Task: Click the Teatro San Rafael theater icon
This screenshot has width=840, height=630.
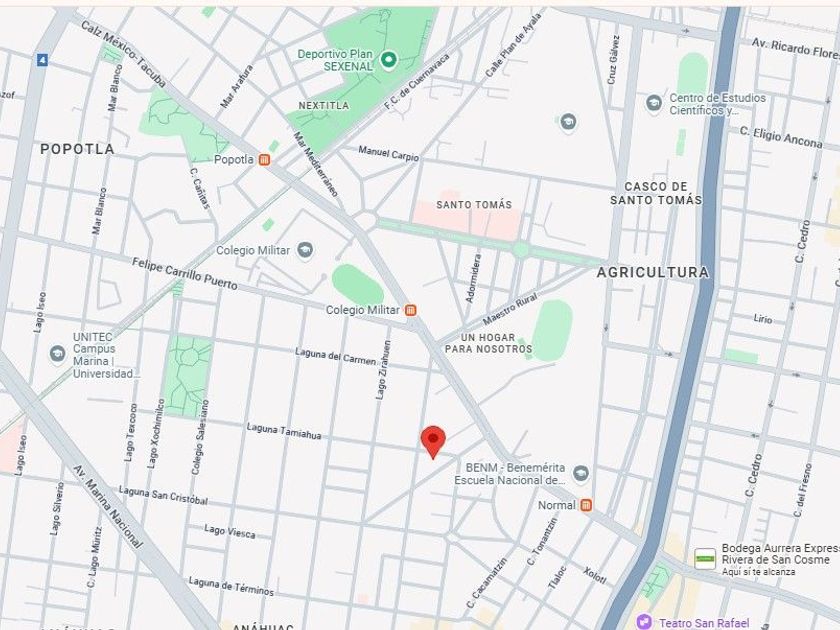Action: click(644, 622)
